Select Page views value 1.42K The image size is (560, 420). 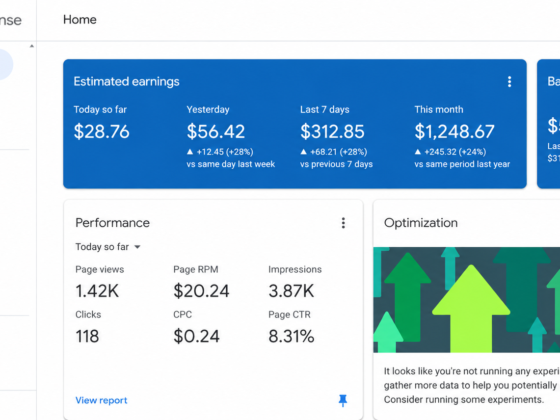97,291
